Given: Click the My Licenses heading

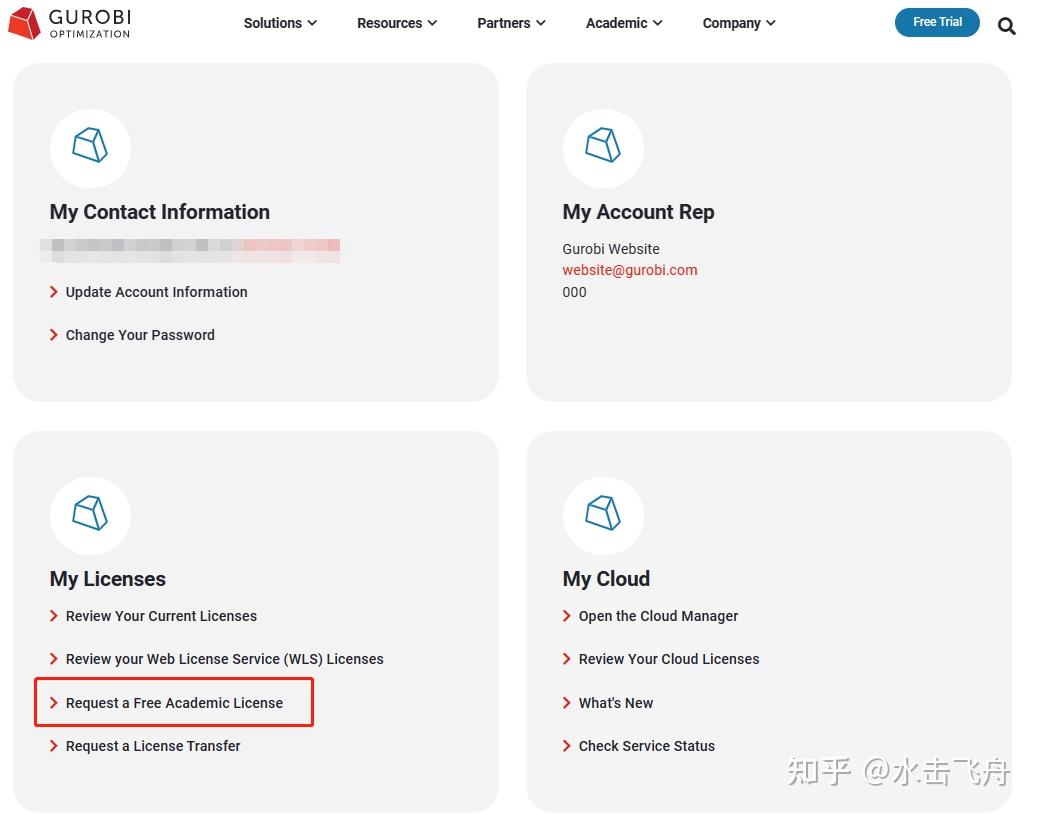Looking at the screenshot, I should (108, 579).
